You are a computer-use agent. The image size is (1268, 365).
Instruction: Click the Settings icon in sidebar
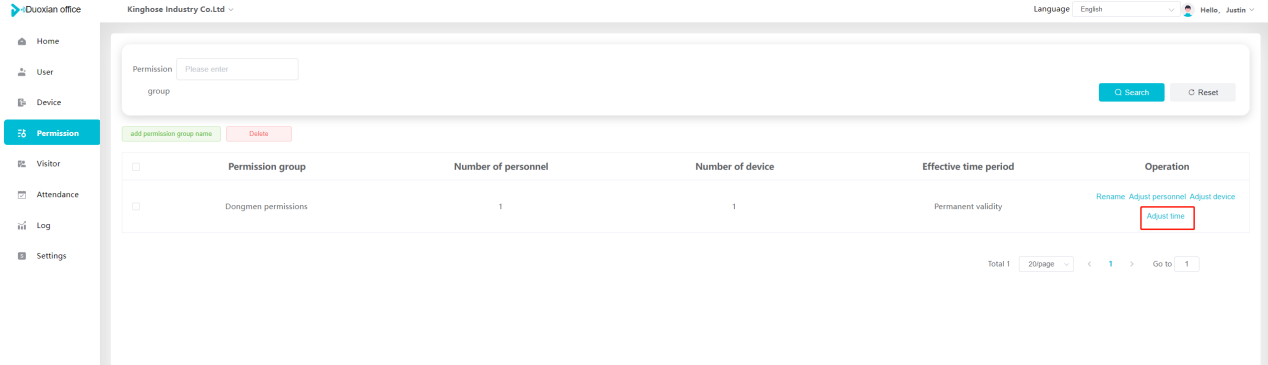tap(22, 256)
